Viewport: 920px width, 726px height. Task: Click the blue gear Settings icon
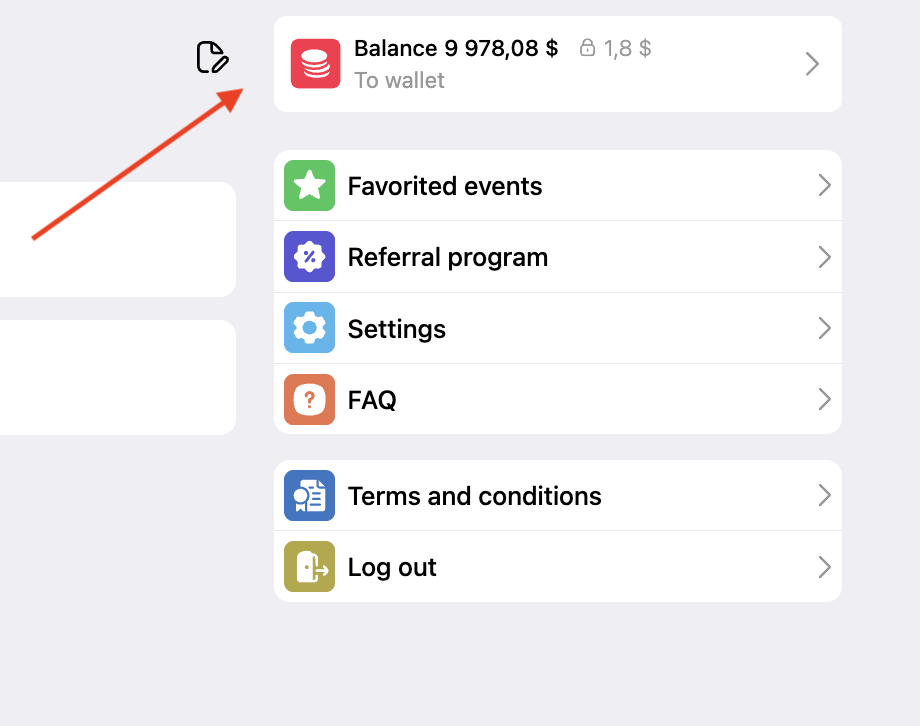(x=309, y=328)
